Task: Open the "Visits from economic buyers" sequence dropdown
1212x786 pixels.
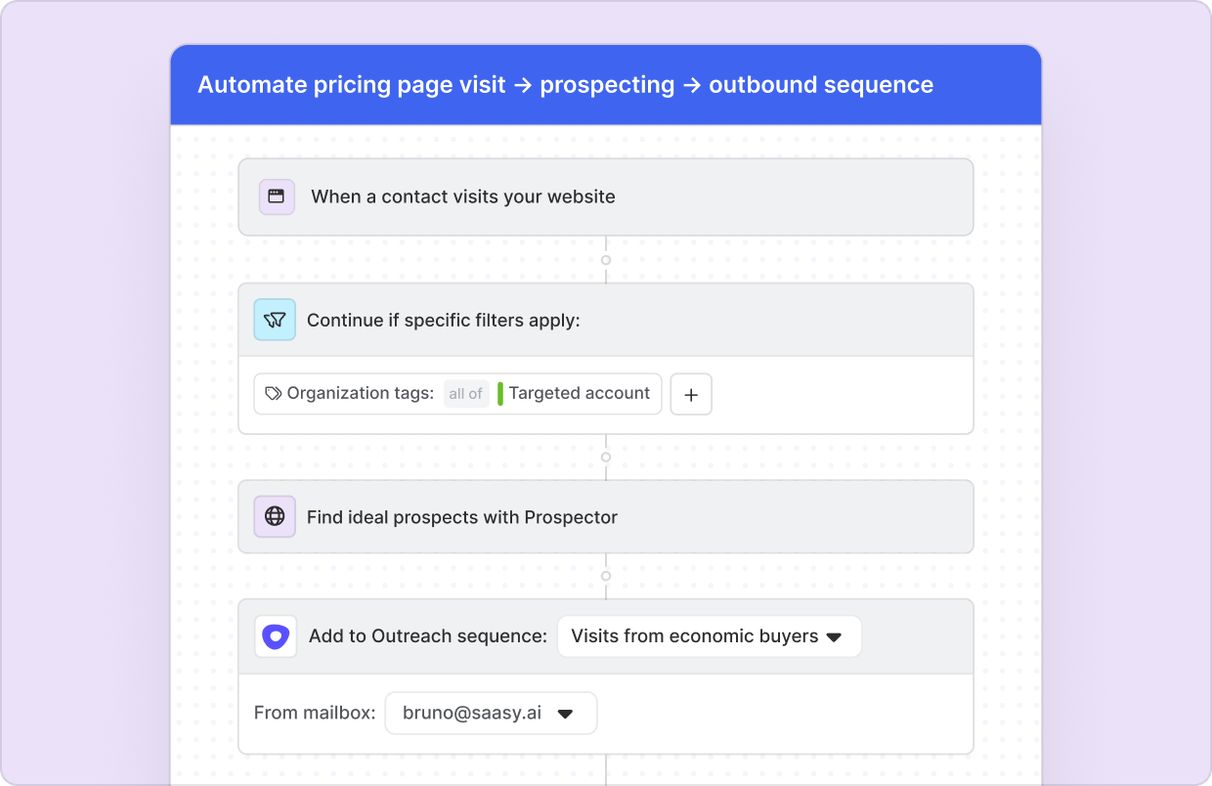Action: coord(708,636)
